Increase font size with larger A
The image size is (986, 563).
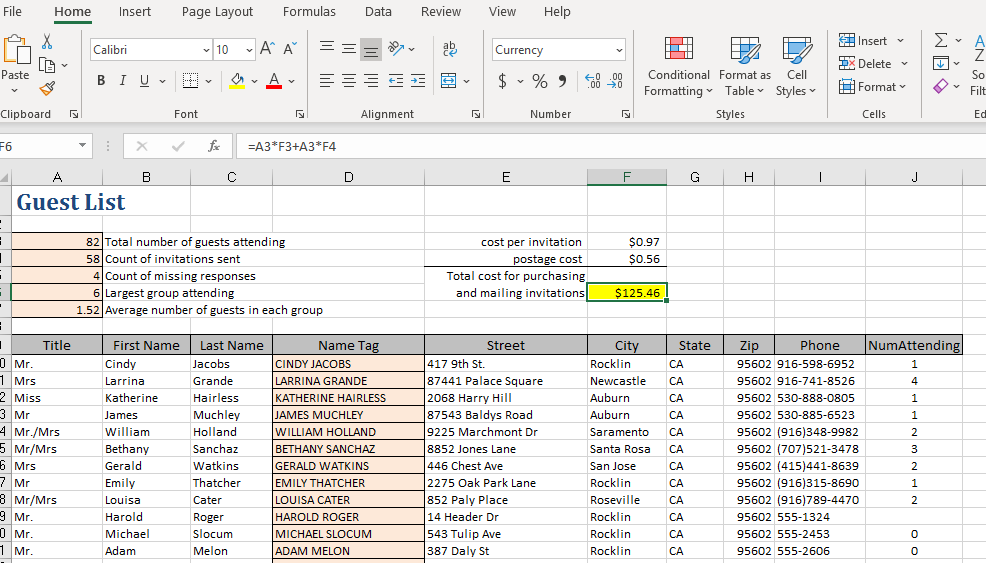click(267, 49)
